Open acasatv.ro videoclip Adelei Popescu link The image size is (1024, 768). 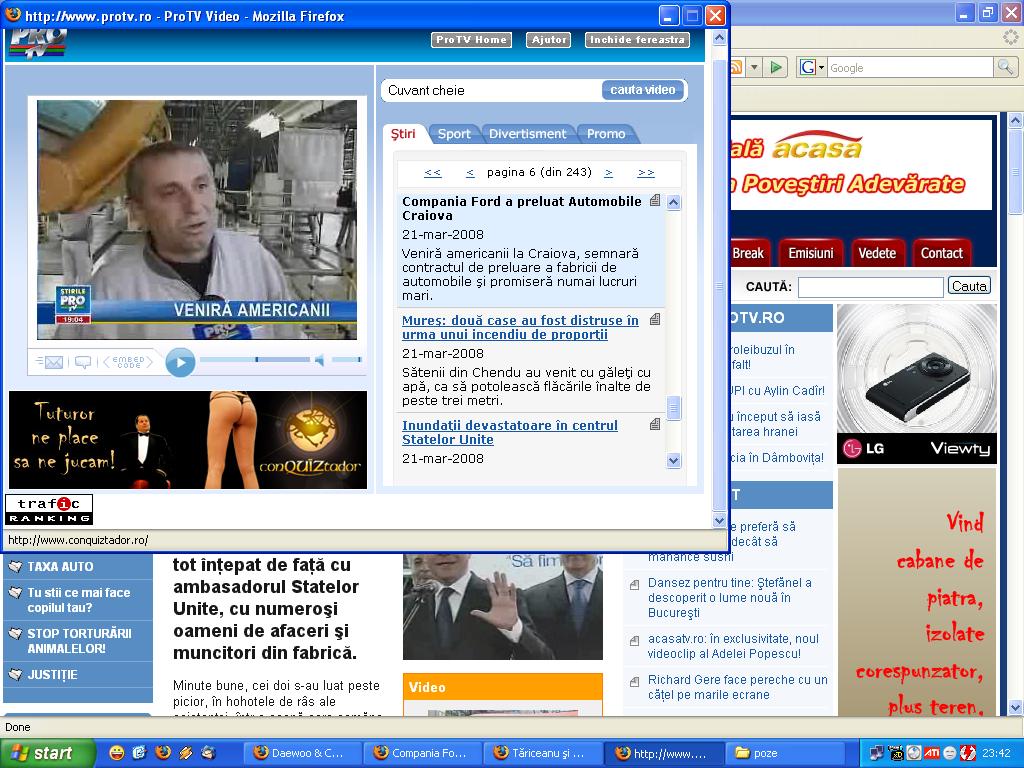[x=733, y=646]
